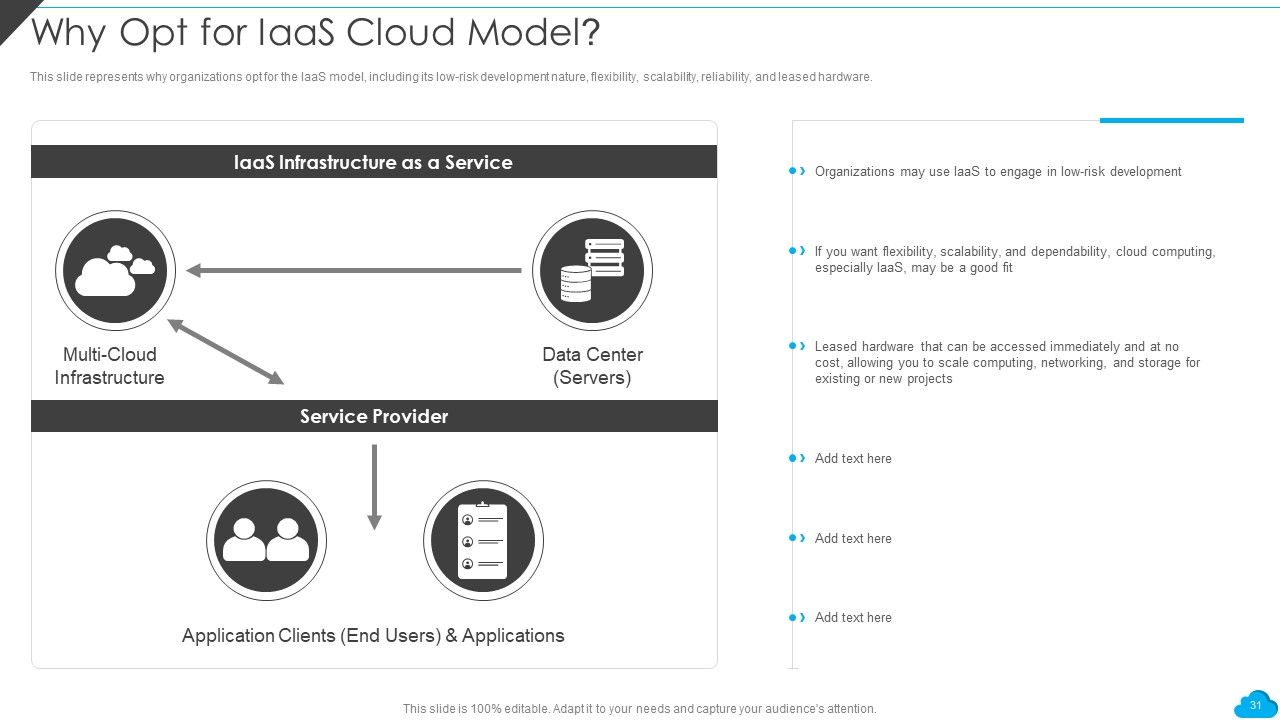Screen dimensions: 1280x720
Task: Click the text 'Organizations may use IaaS to engage in low-risk development'
Action: [x=998, y=172]
